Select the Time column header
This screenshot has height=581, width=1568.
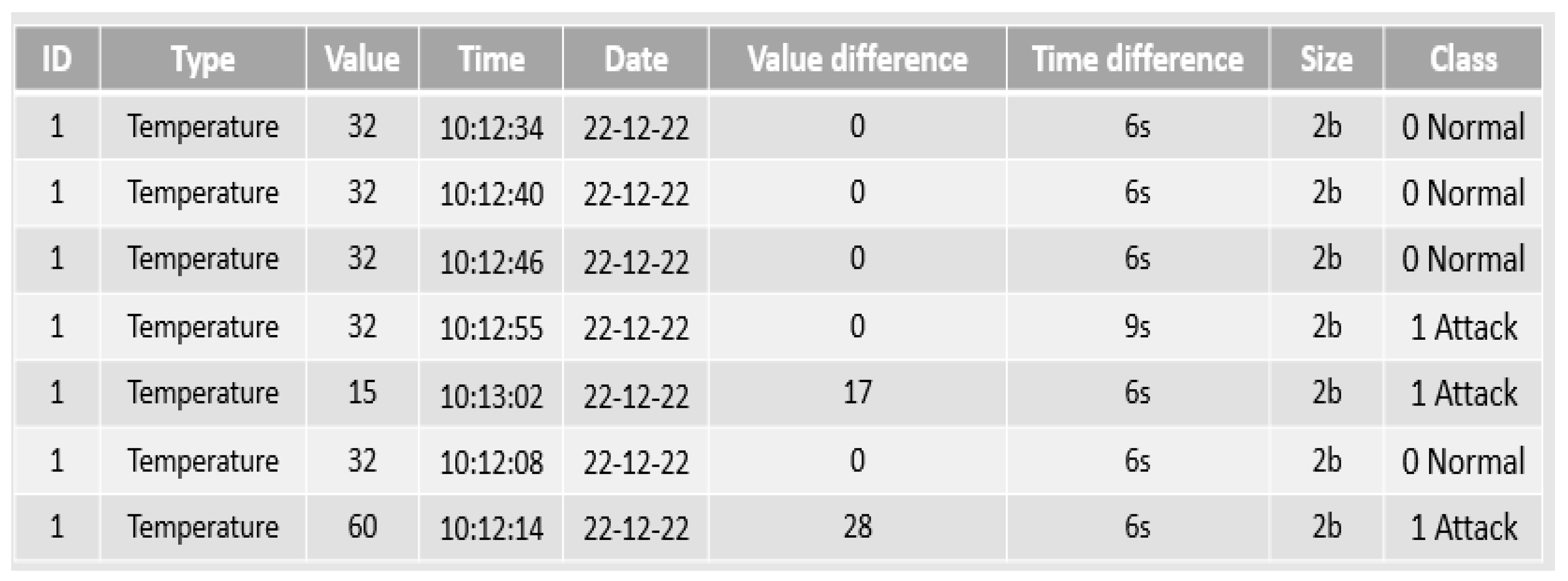pos(491,59)
